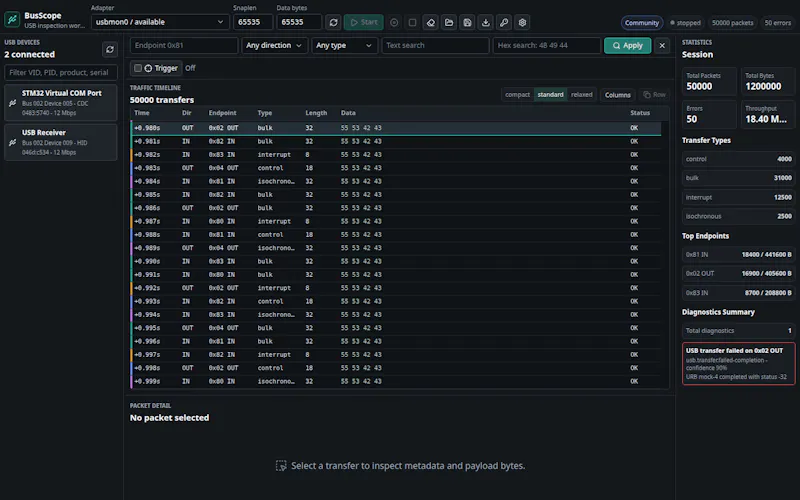Click the Row copy button
Screen dimensions: 800x500
(x=655, y=94)
